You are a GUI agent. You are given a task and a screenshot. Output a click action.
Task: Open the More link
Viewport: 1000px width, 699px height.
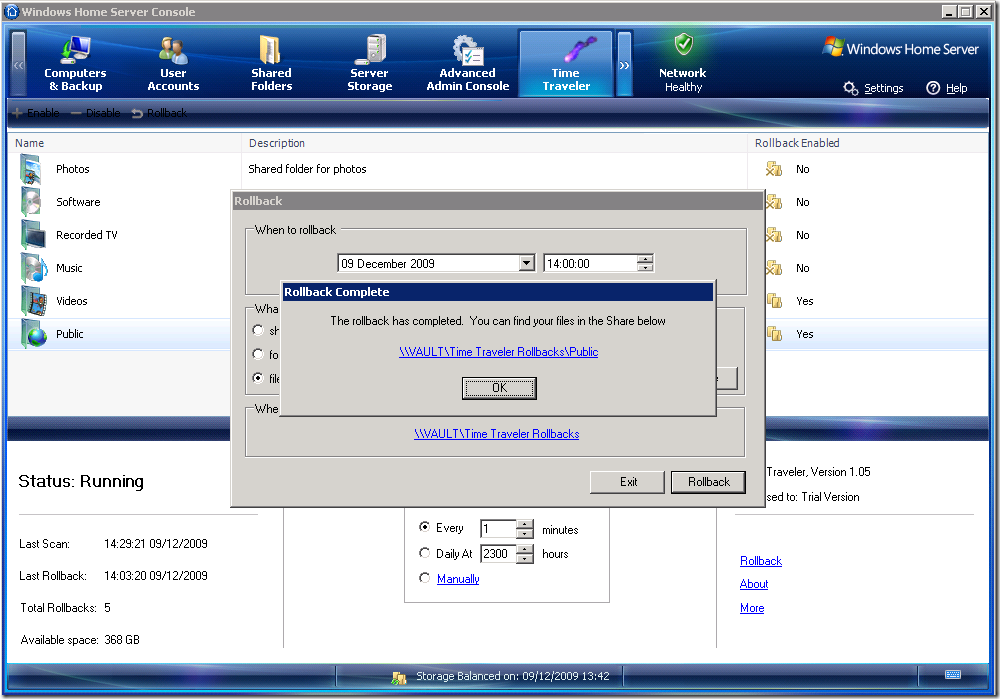752,608
